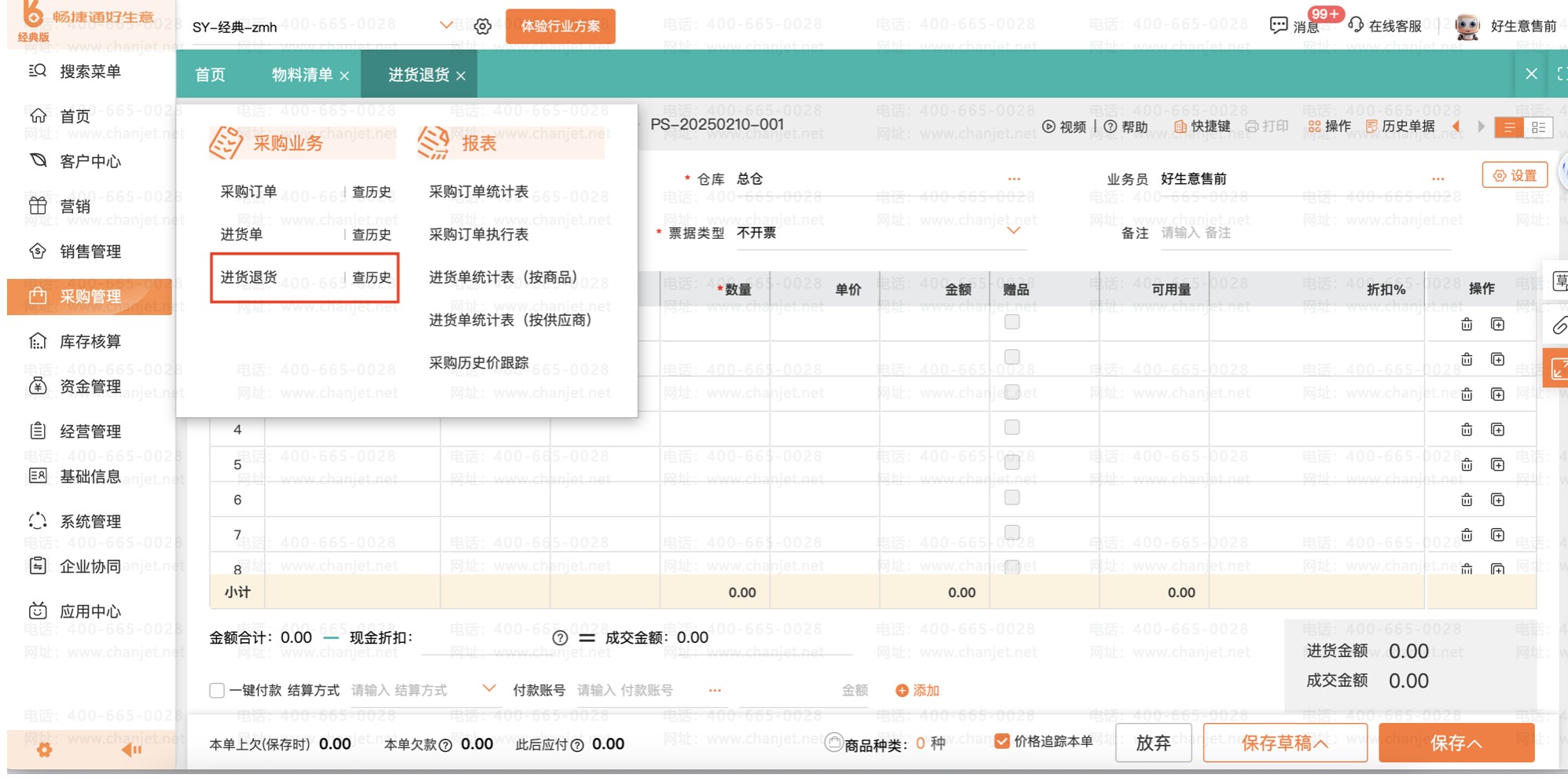Select 进货单 in purchase menu
The height and width of the screenshot is (778, 1568).
(241, 234)
